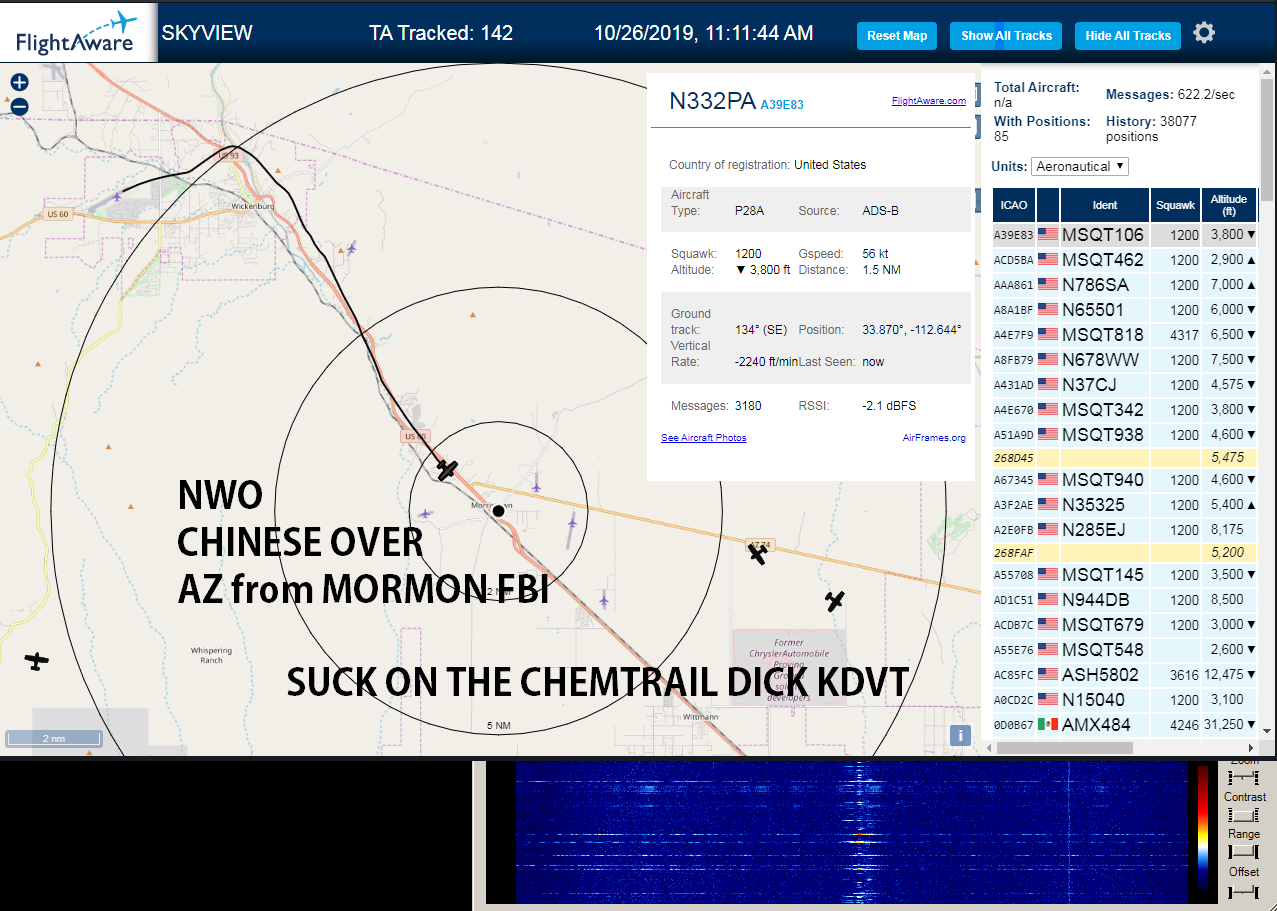Adjust the Offset slider in the waterfall panel
This screenshot has height=911, width=1277.
click(1243, 890)
